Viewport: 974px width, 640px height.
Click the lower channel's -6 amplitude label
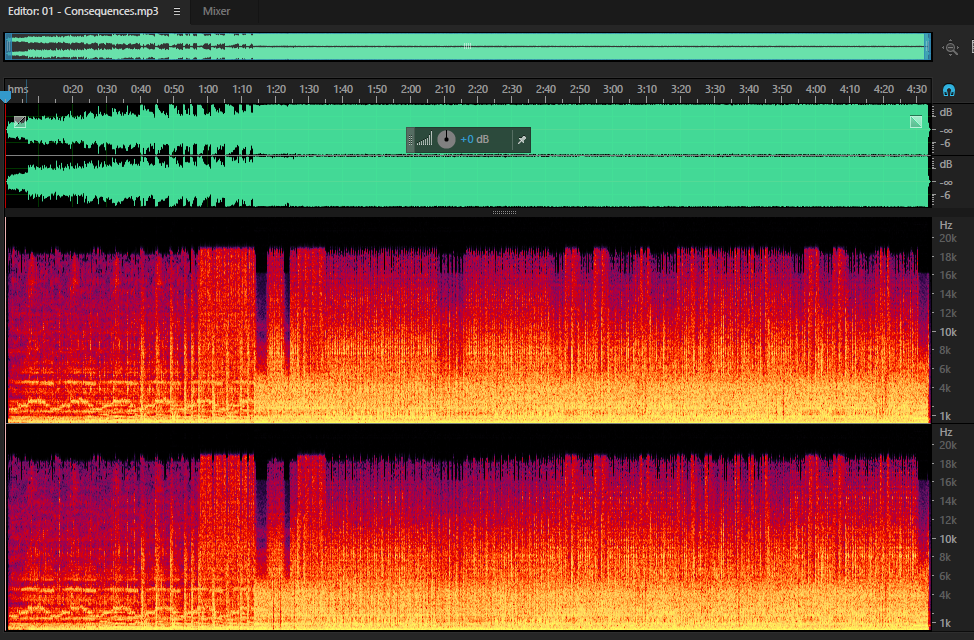945,196
